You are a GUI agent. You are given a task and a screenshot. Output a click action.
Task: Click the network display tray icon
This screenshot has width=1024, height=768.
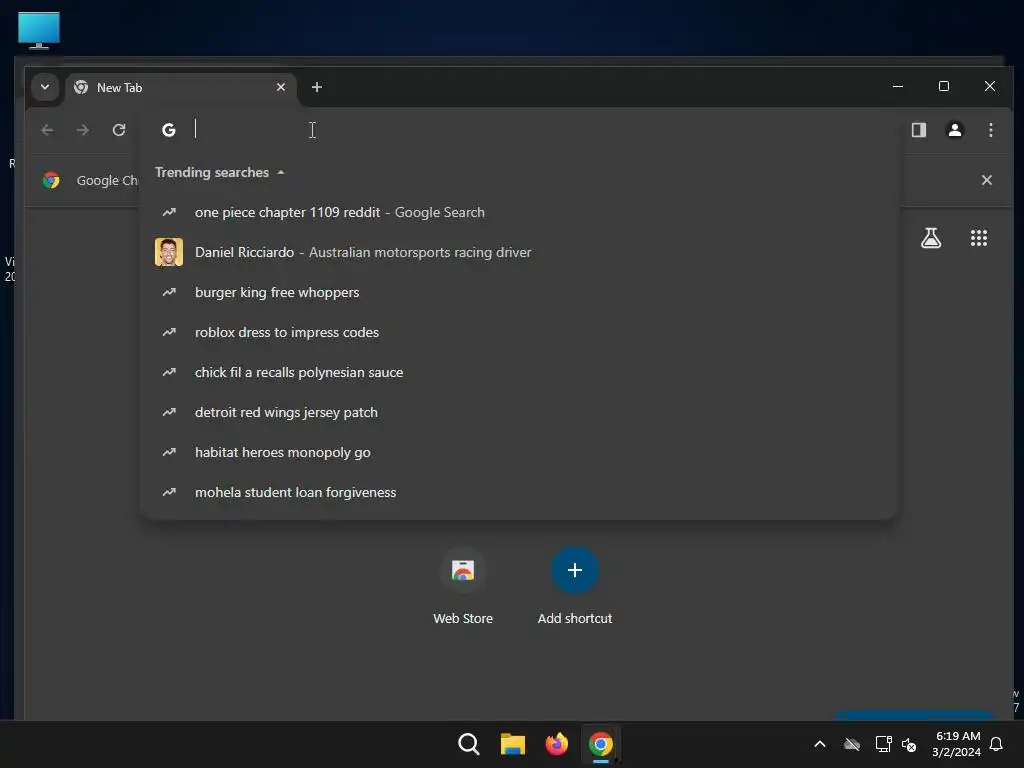(x=883, y=744)
